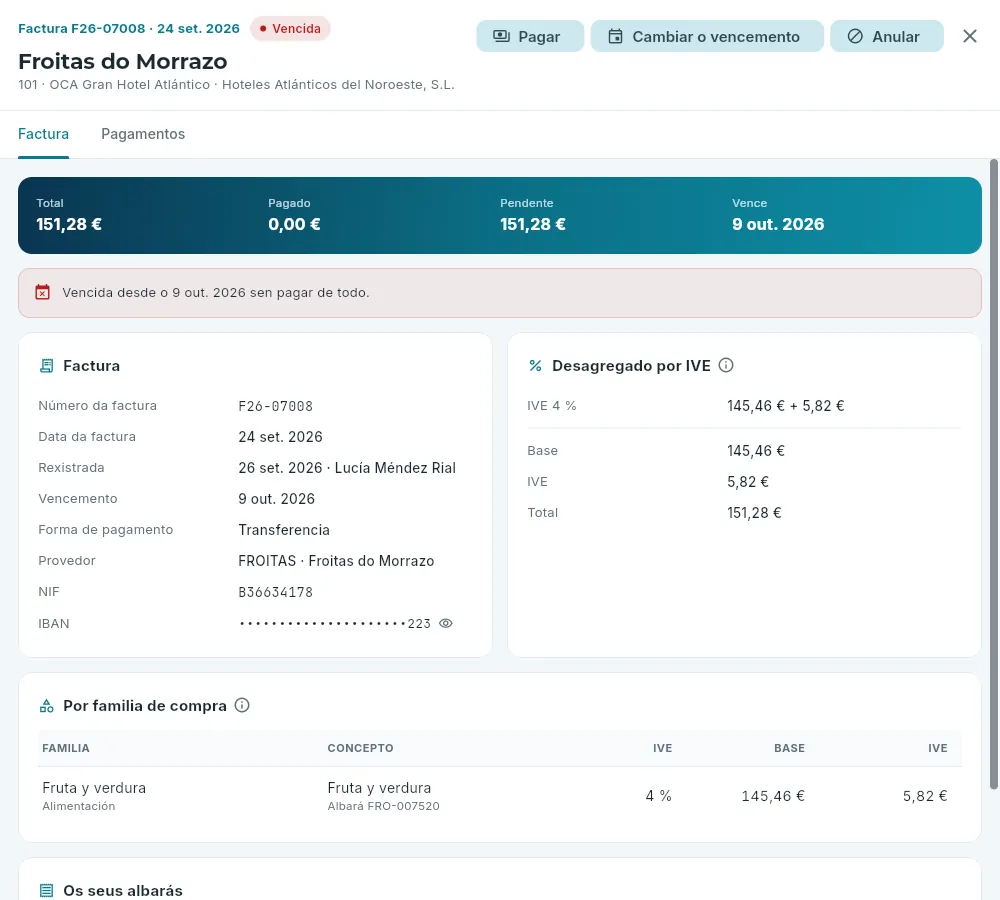Close the invoice detail panel

click(x=969, y=36)
